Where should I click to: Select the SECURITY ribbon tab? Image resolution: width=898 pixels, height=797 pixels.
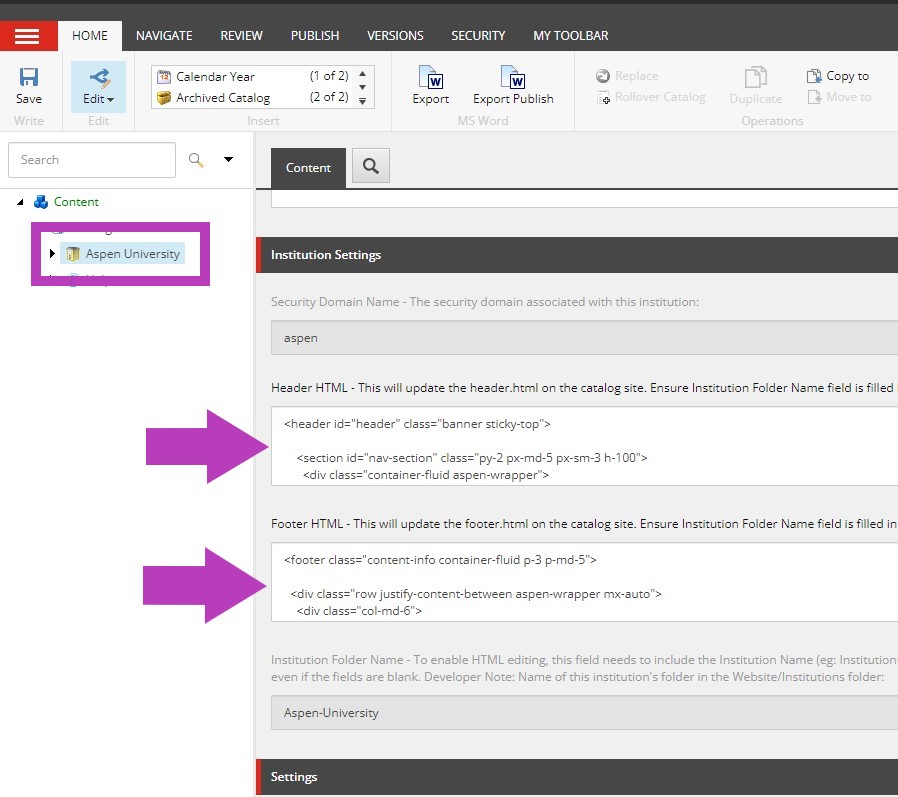click(478, 36)
